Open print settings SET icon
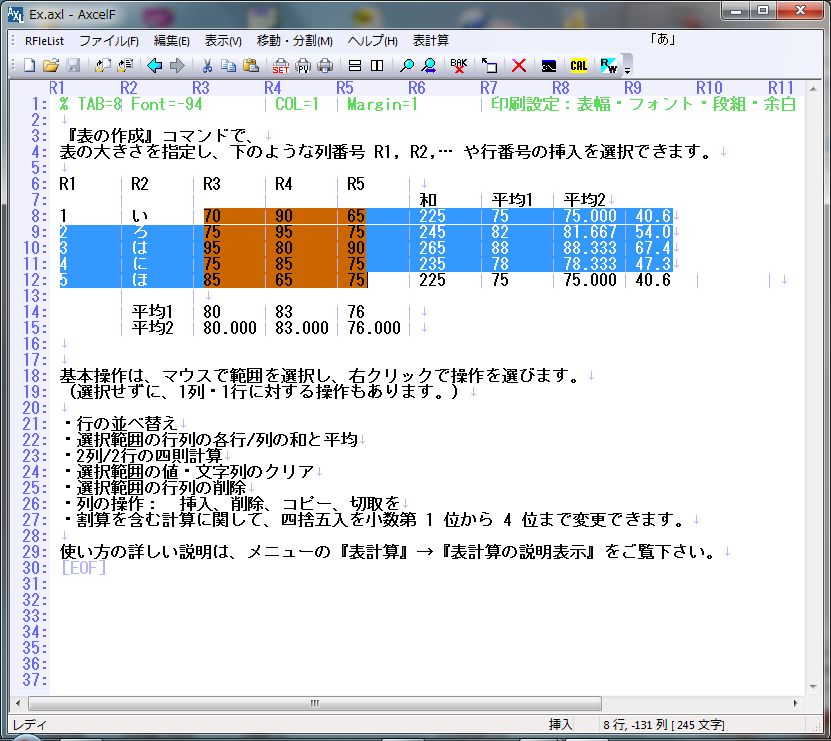The image size is (831, 741). pos(280,66)
